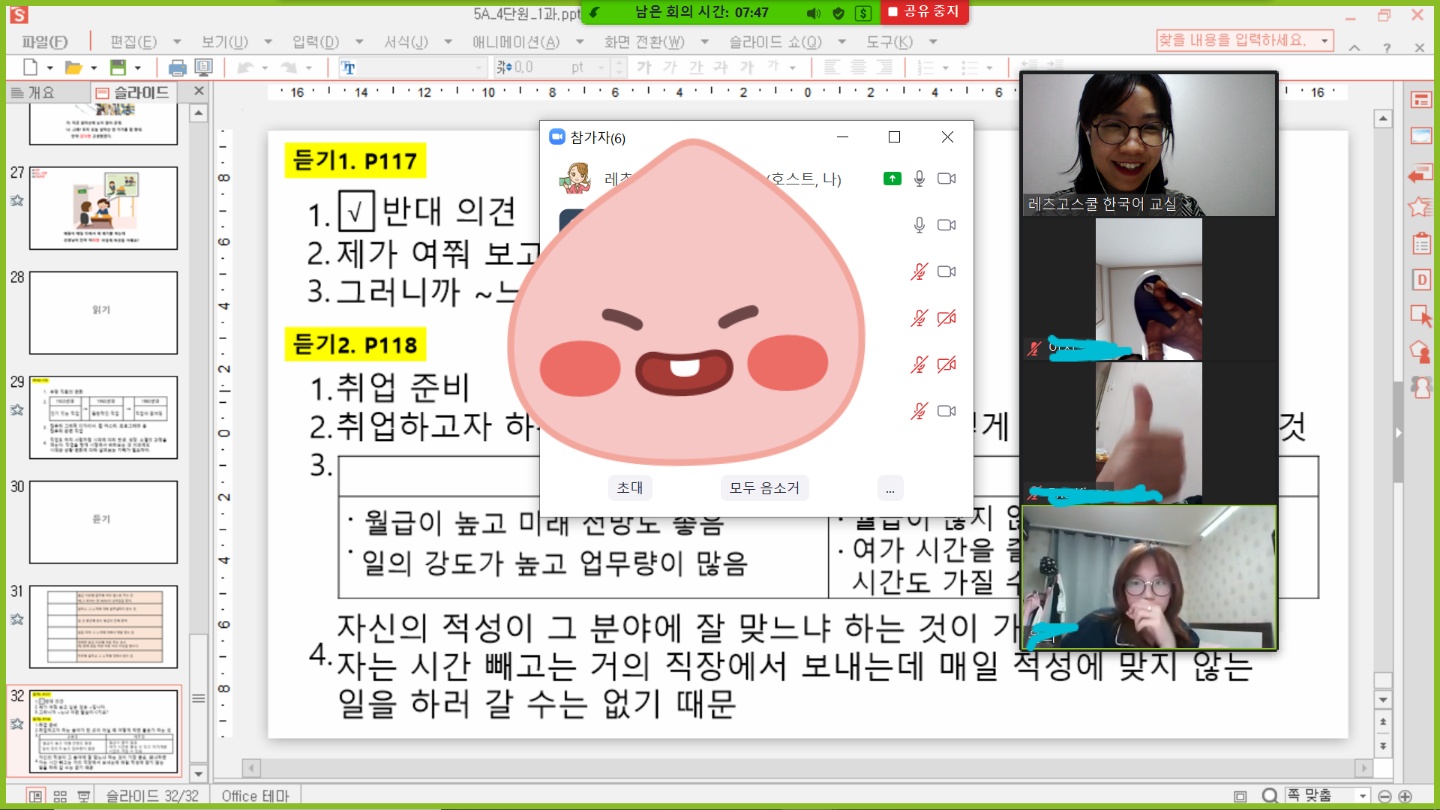Toggle the second participant's camera
This screenshot has width=1440, height=810.
click(x=946, y=225)
